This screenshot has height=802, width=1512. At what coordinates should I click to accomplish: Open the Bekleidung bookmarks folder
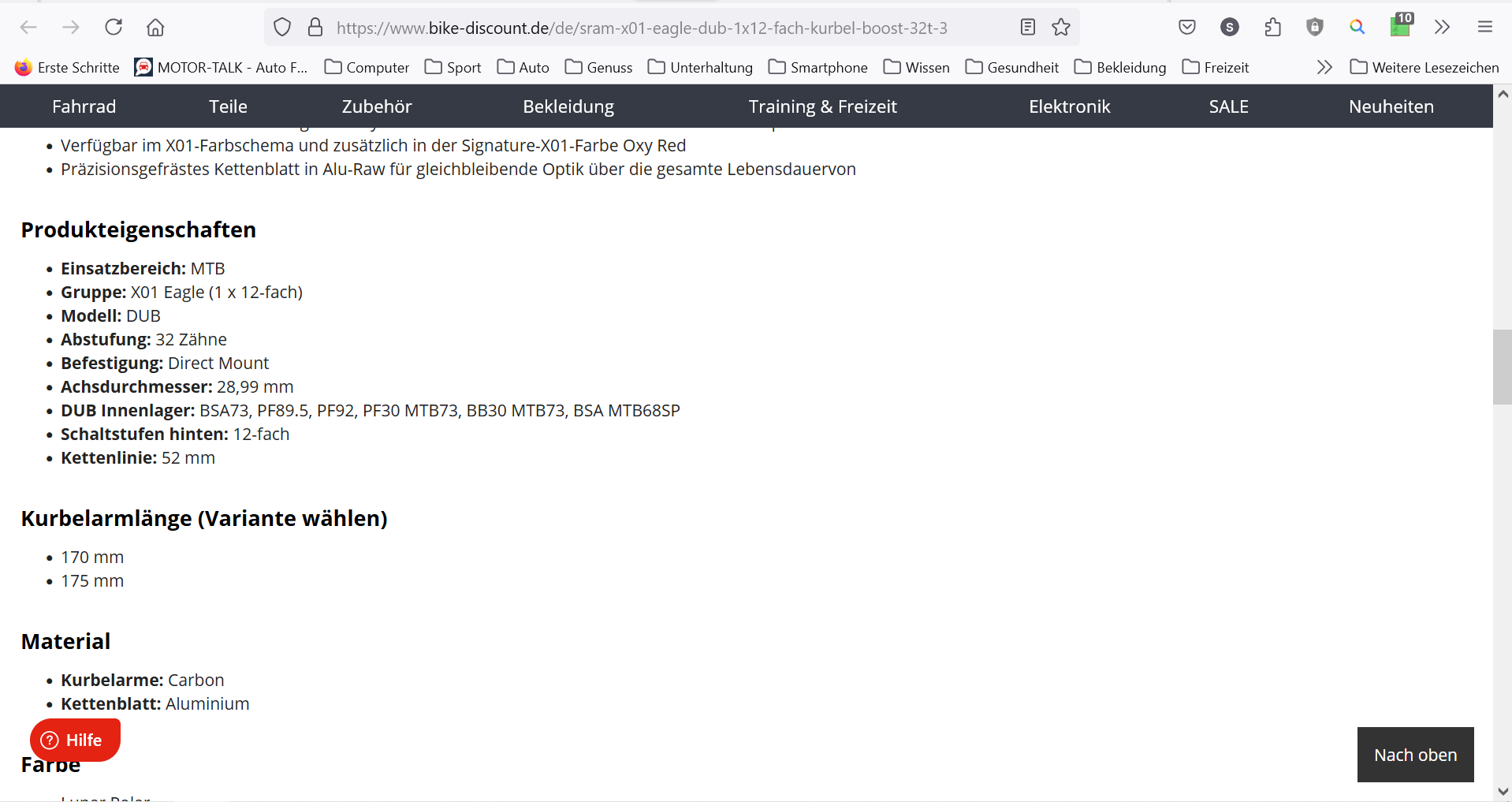point(1121,68)
